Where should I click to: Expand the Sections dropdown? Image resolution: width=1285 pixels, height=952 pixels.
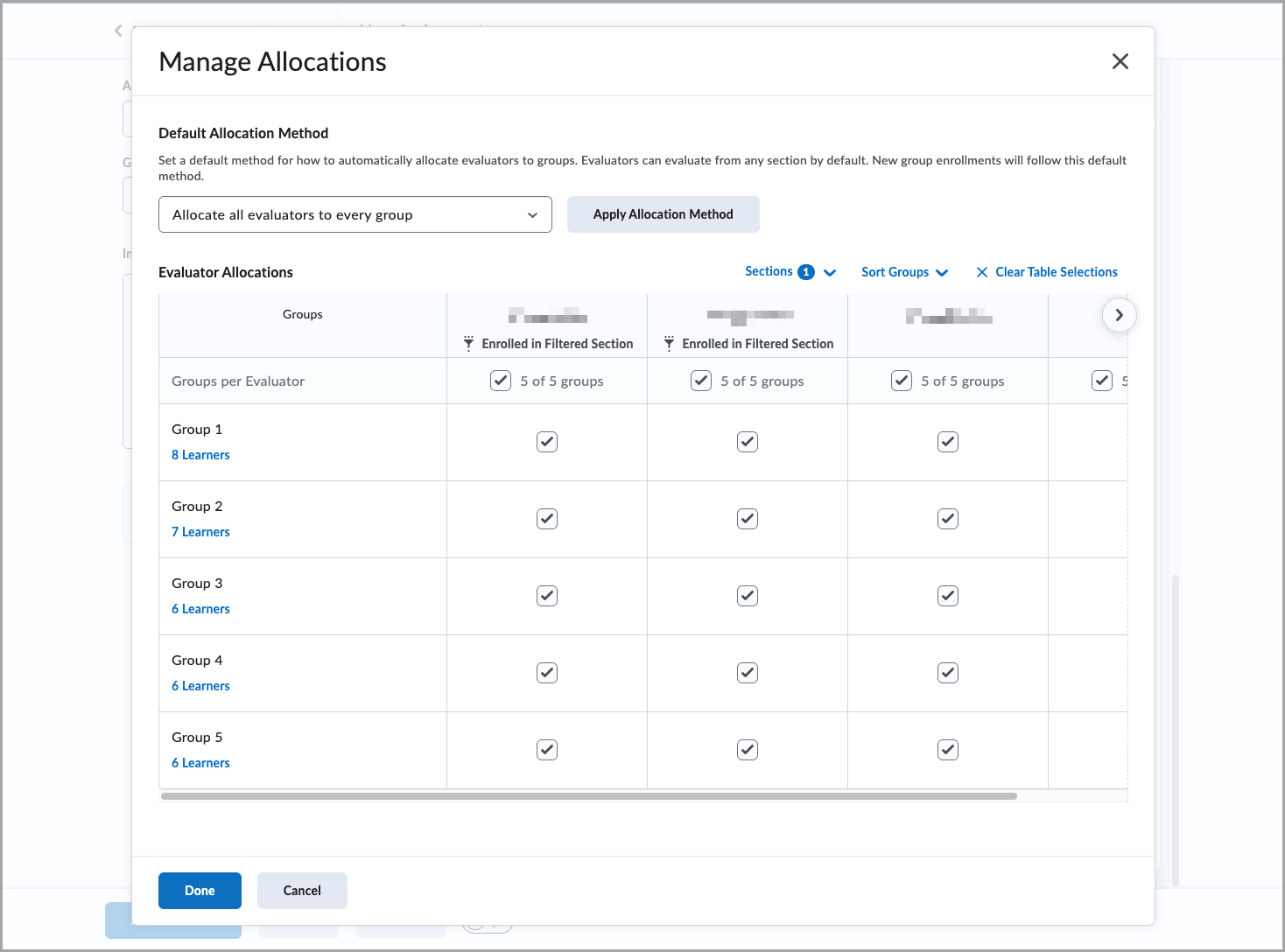[x=829, y=272]
